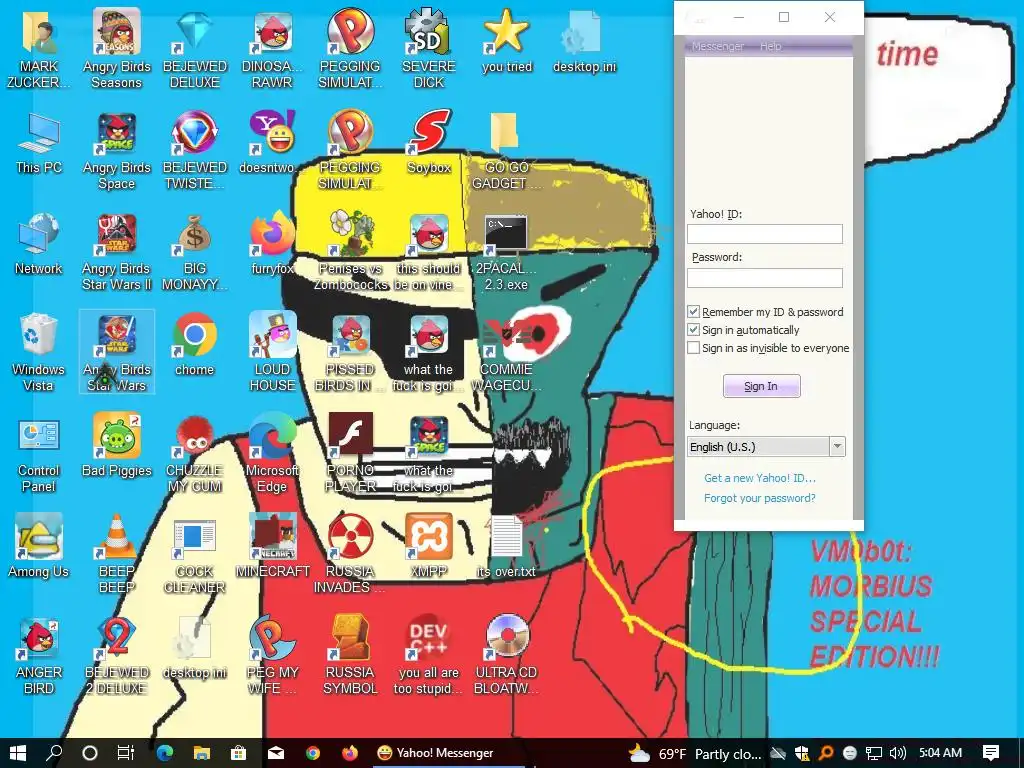Uncheck 'Sign in automatically'

pyautogui.click(x=694, y=330)
